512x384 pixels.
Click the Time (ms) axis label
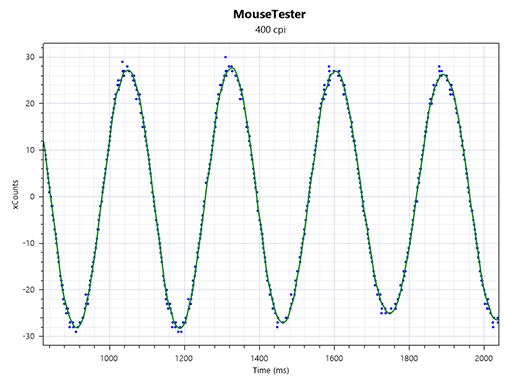pyautogui.click(x=271, y=370)
